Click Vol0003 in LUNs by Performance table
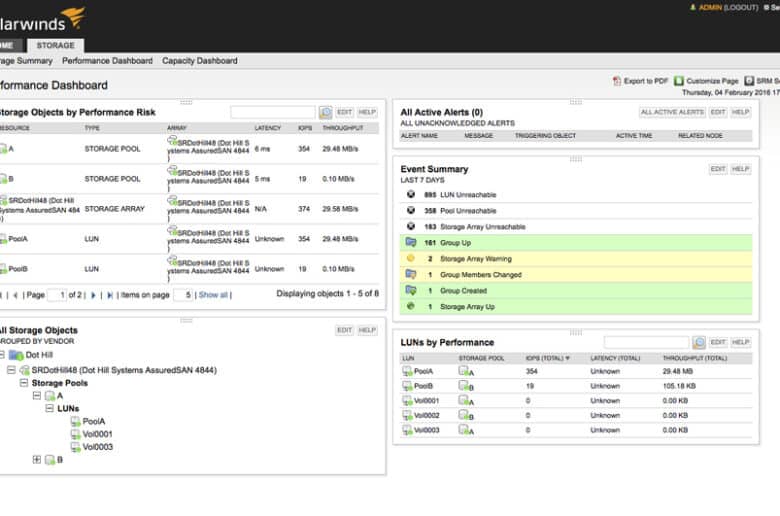The image size is (780, 516). point(427,430)
